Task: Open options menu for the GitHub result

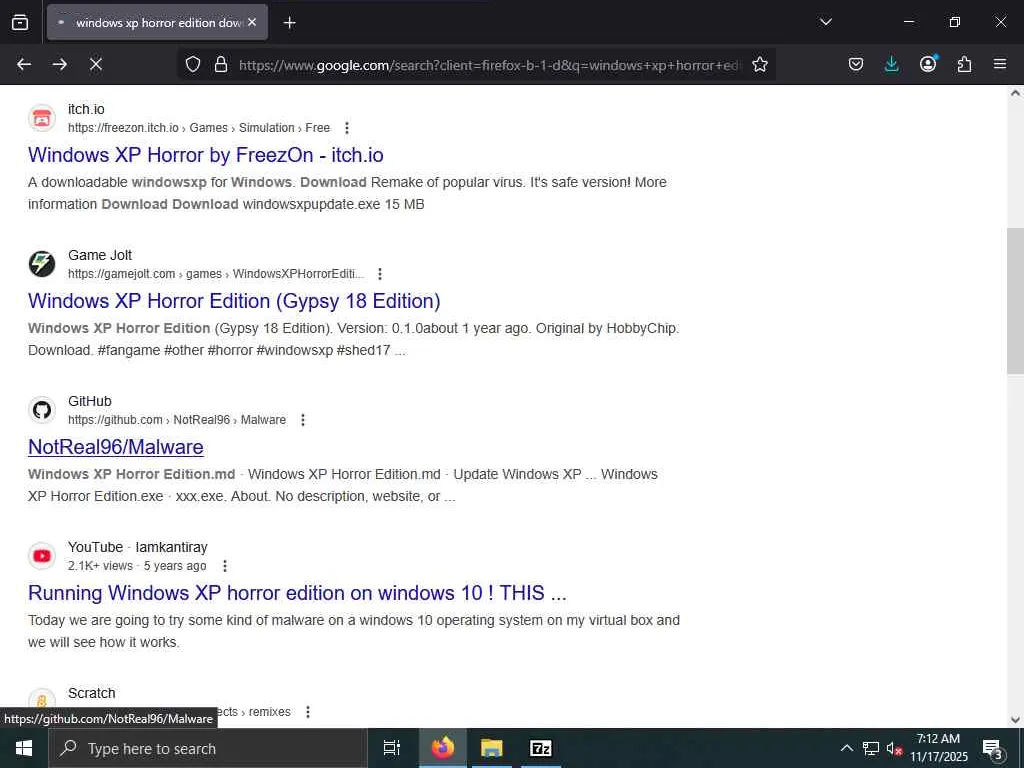Action: [x=302, y=420]
